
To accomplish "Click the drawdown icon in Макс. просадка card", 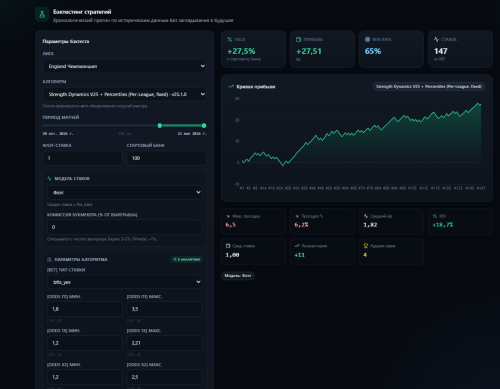I will (228, 216).
